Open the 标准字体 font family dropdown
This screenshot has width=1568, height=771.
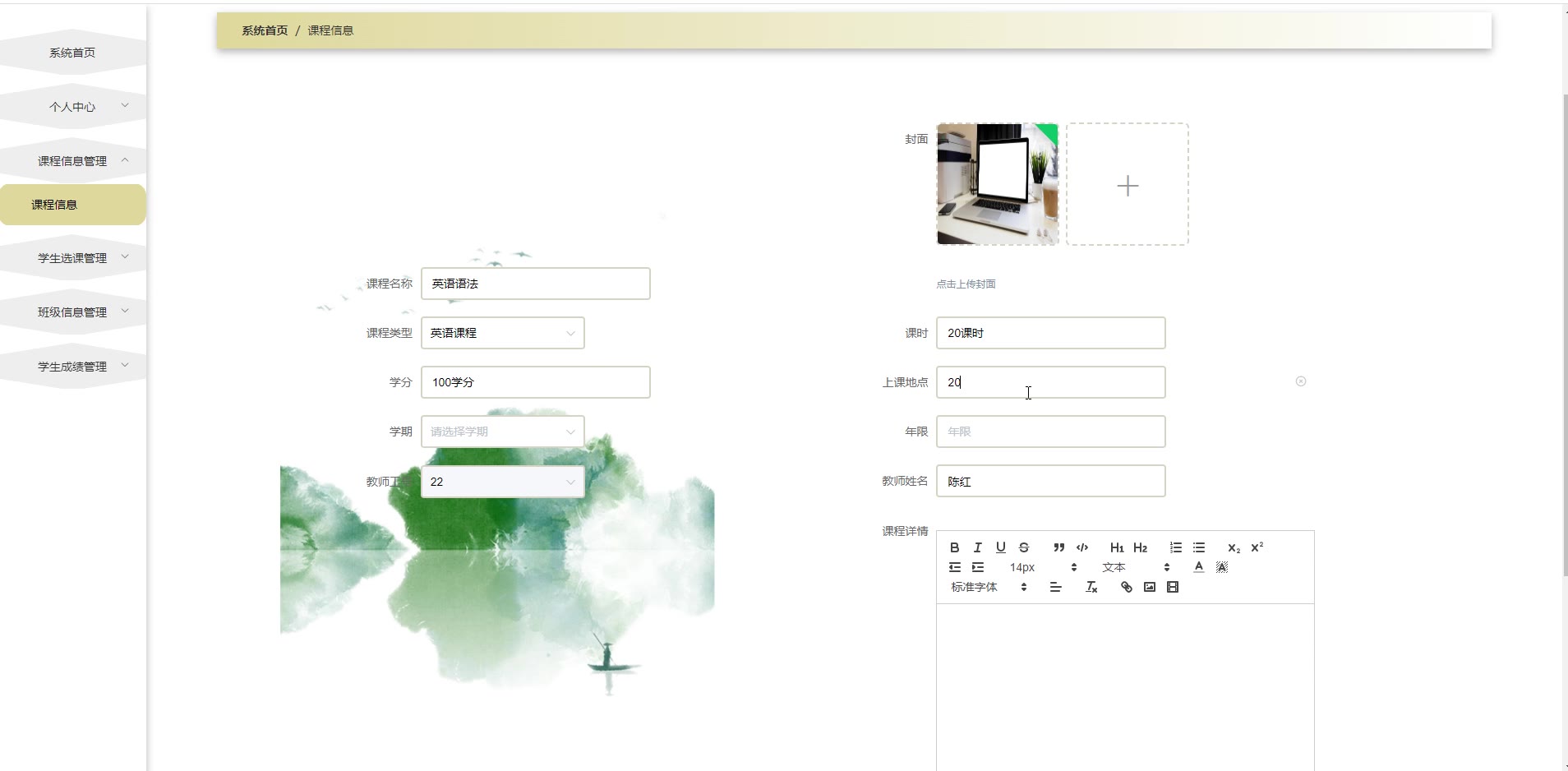point(989,587)
